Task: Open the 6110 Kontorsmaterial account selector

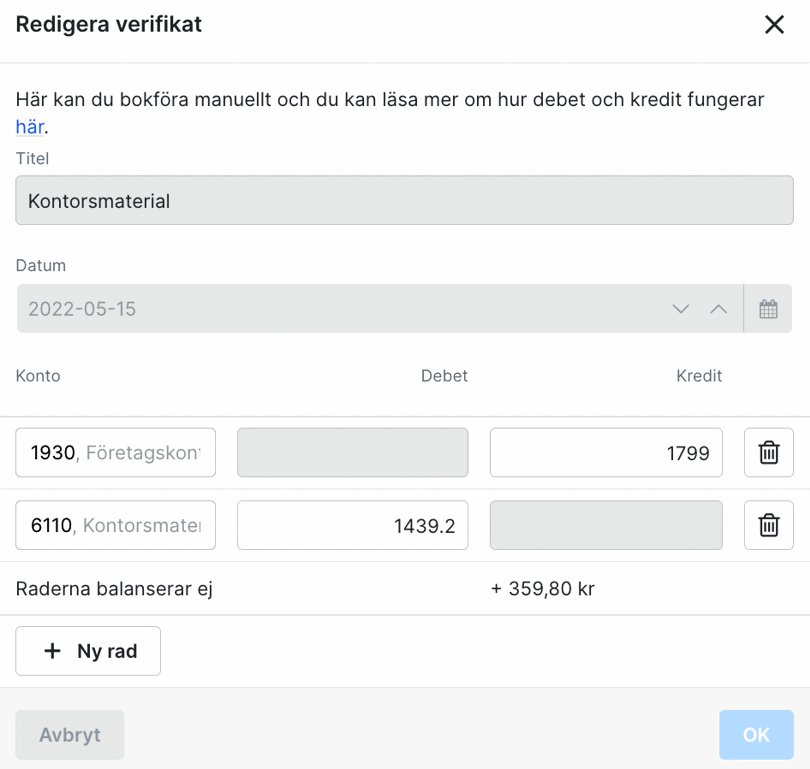Action: (116, 525)
